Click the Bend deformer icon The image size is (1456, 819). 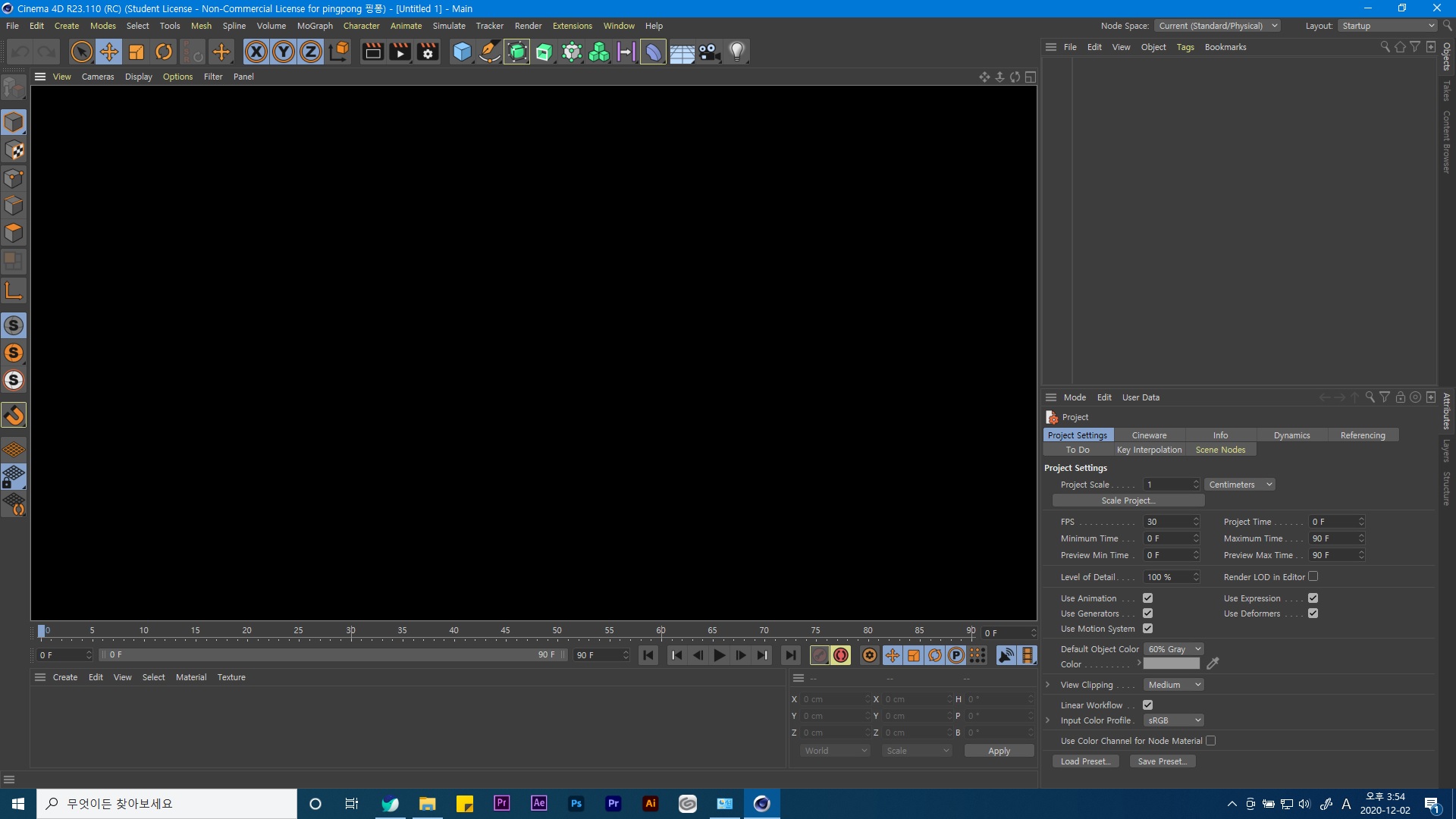653,52
